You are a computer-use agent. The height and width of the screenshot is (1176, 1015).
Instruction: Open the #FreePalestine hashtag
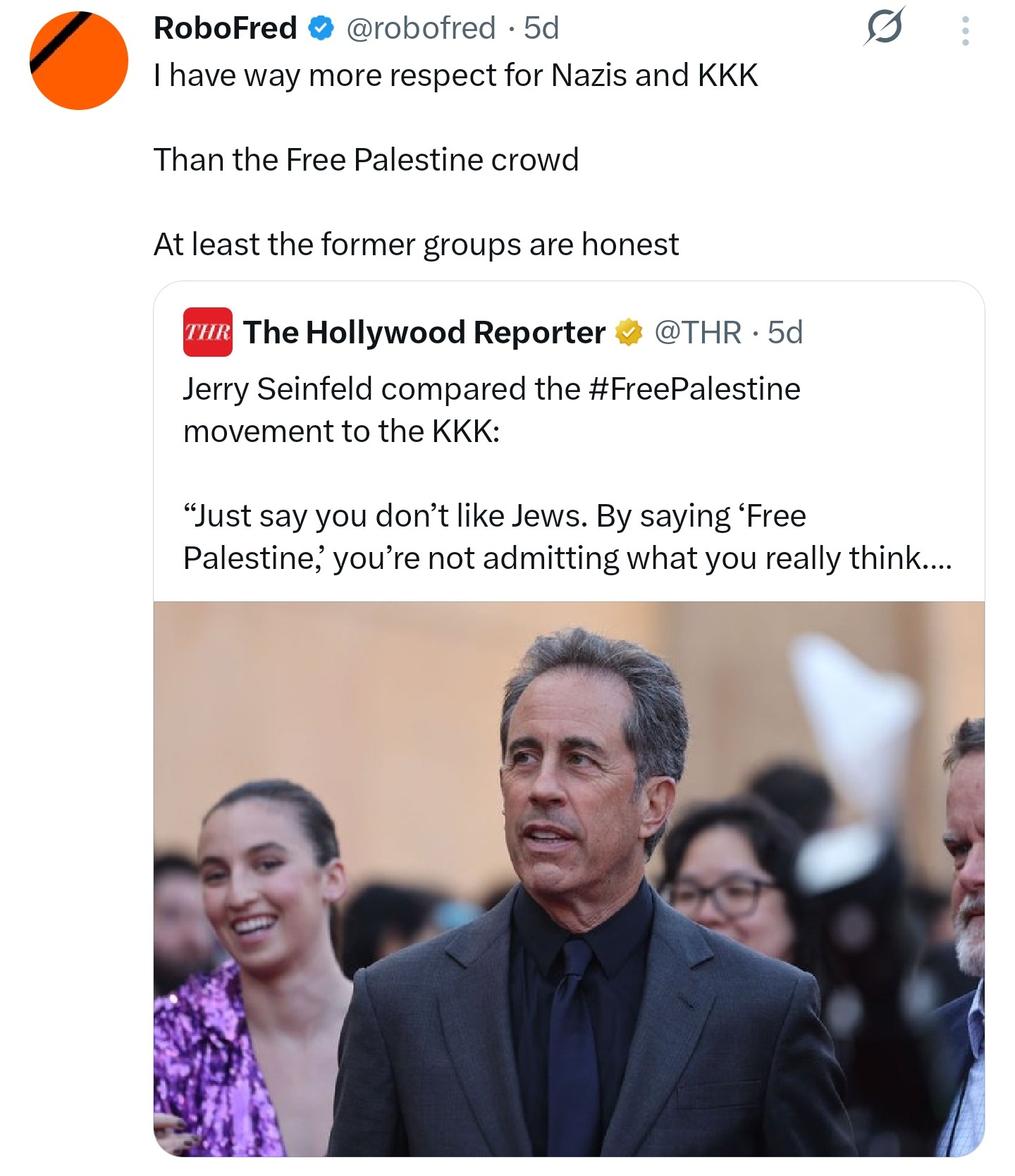[694, 388]
